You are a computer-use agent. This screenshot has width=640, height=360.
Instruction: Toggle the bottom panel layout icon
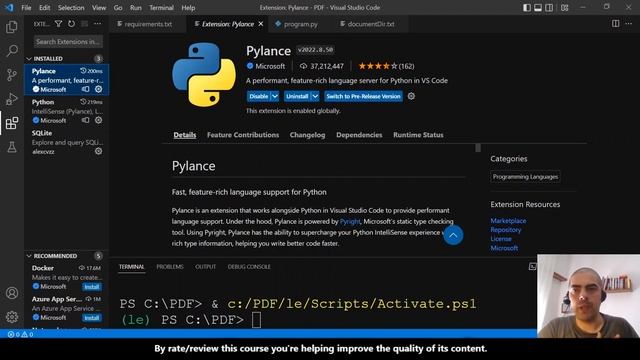tap(538, 8)
